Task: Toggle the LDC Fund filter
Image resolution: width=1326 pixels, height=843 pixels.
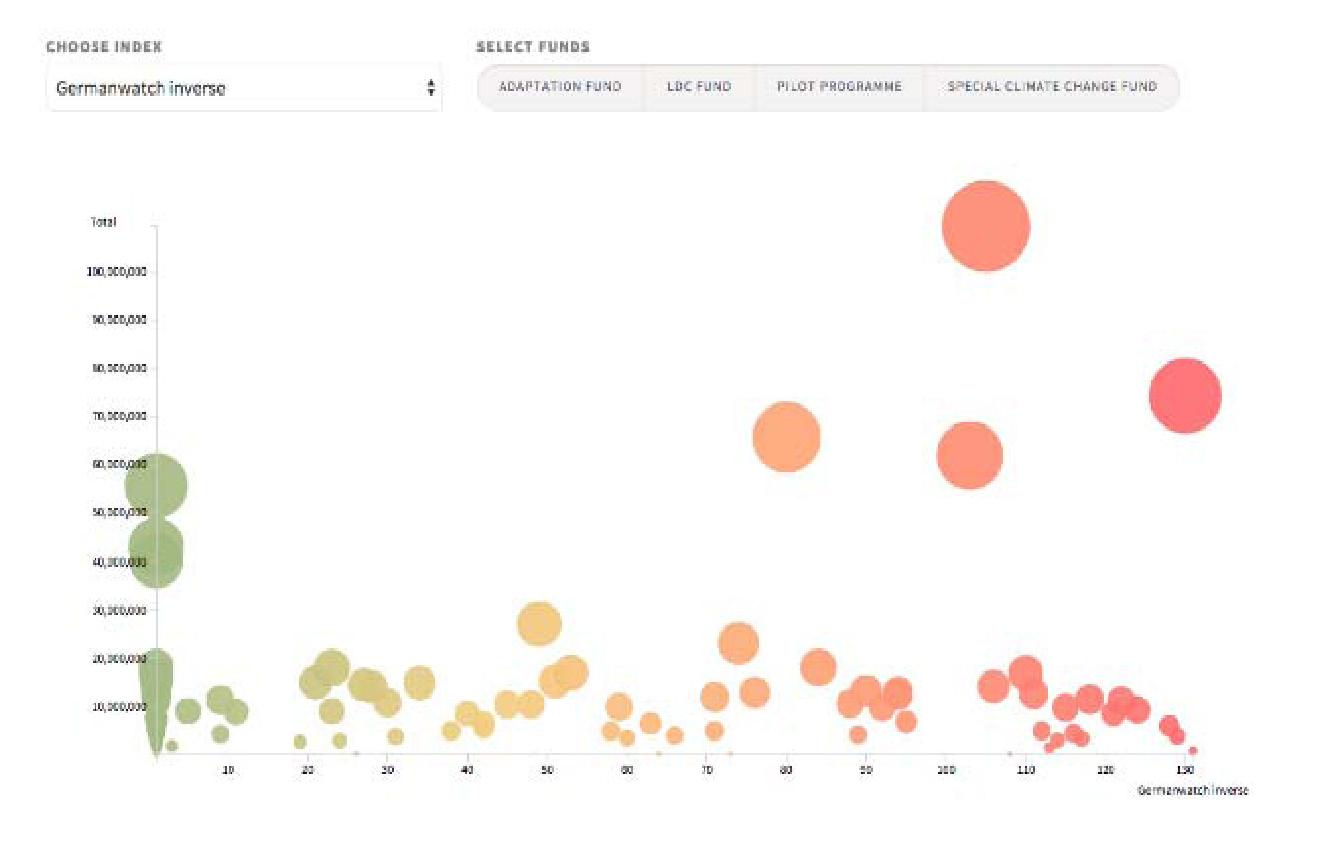Action: (699, 87)
